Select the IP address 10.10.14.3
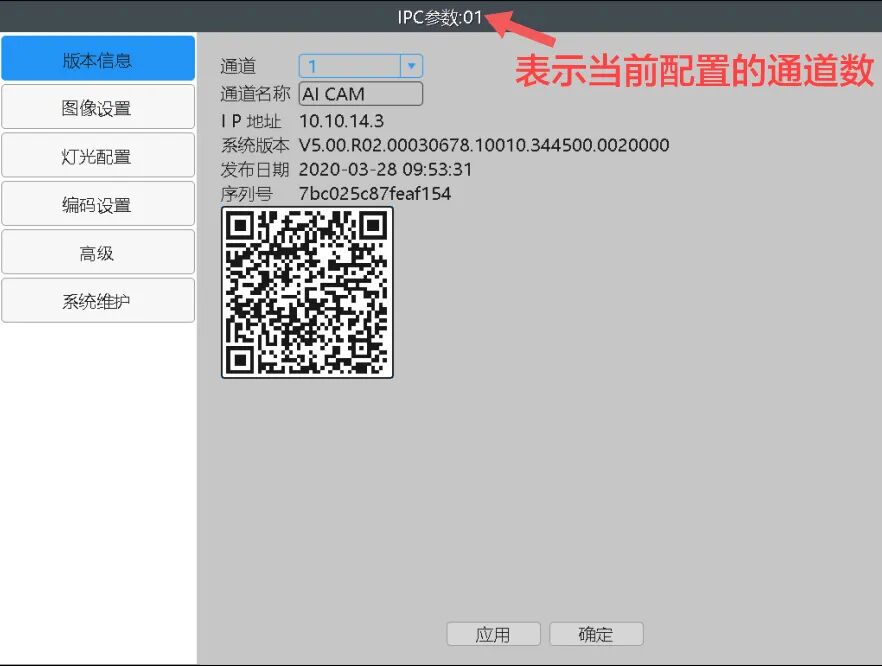This screenshot has height=666, width=882. pyautogui.click(x=341, y=121)
